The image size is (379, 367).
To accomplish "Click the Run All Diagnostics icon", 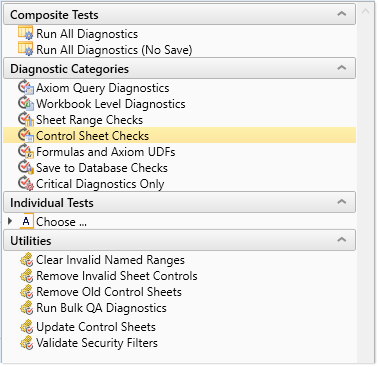I will (26, 33).
